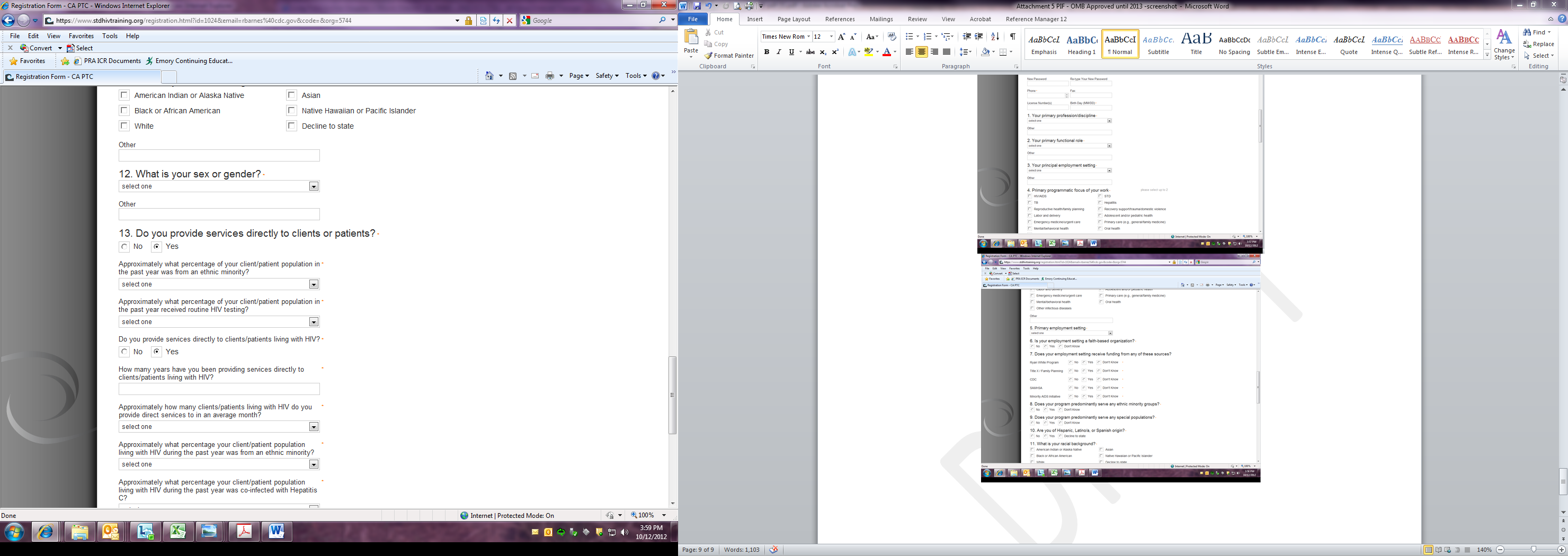This screenshot has width=1568, height=556.
Task: Click the Replace button in Editing group
Action: [x=1538, y=44]
